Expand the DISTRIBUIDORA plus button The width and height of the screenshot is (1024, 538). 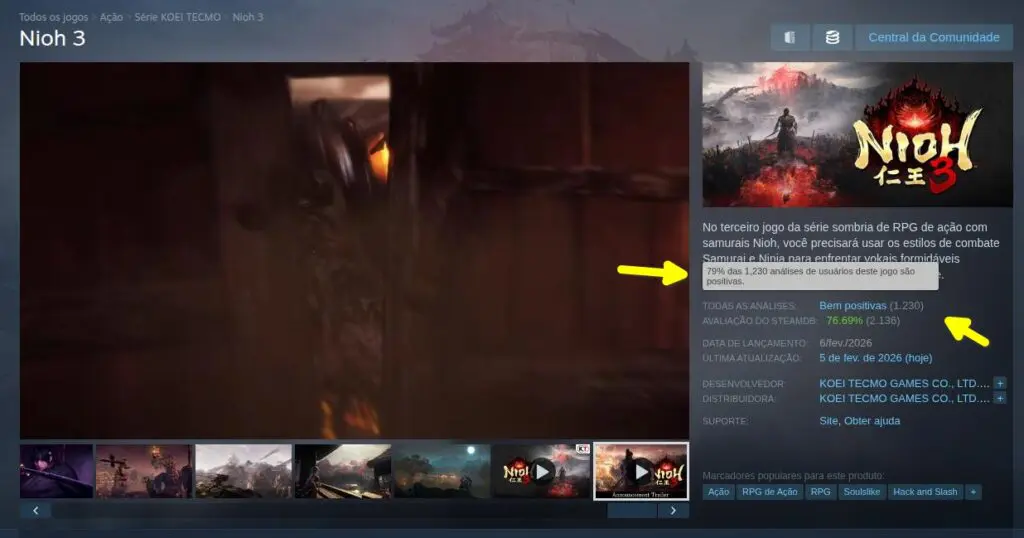pyautogui.click(x=999, y=398)
